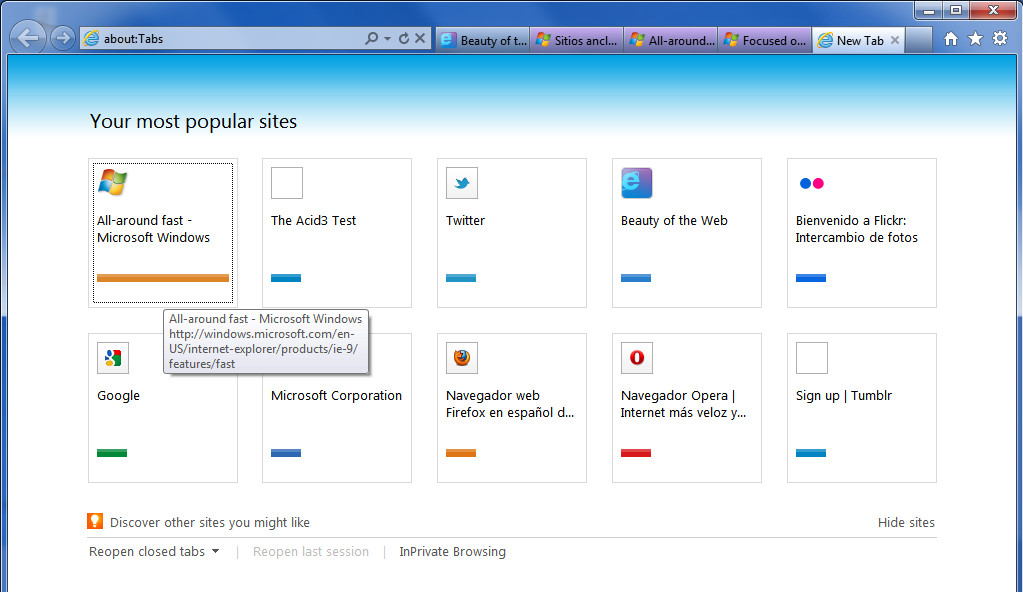Viewport: 1023px width, 592px height.
Task: Click the orange activity bar on All-around fast tile
Action: (162, 278)
